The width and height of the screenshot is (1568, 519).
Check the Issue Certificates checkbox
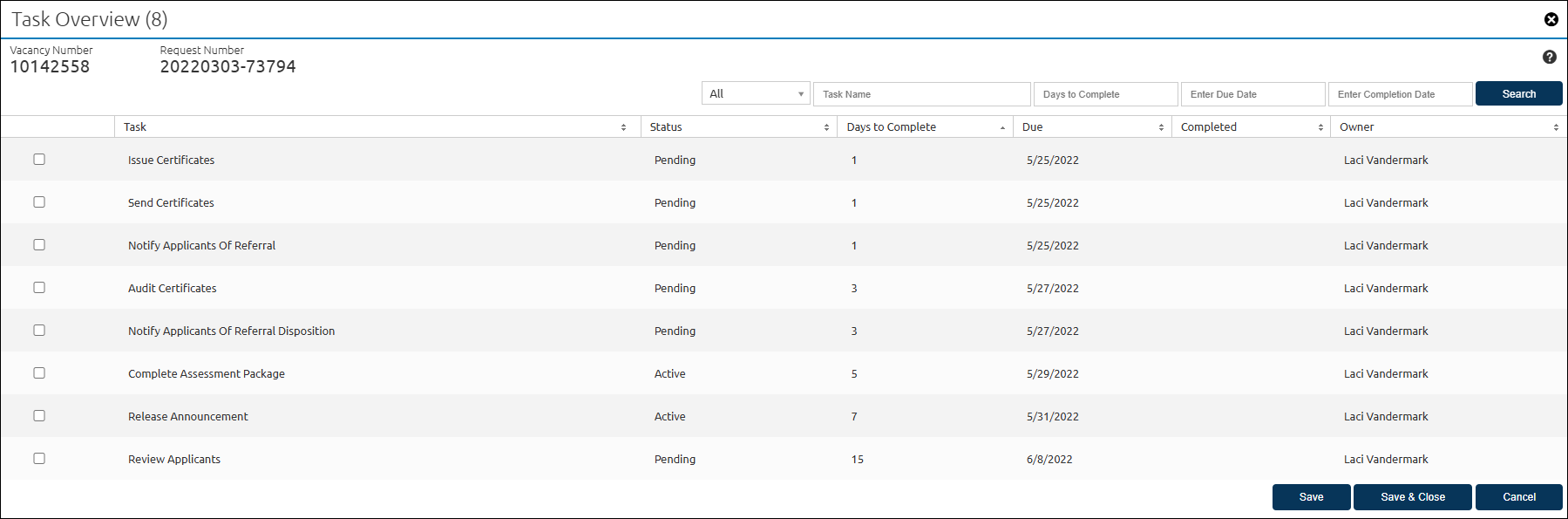click(x=39, y=159)
